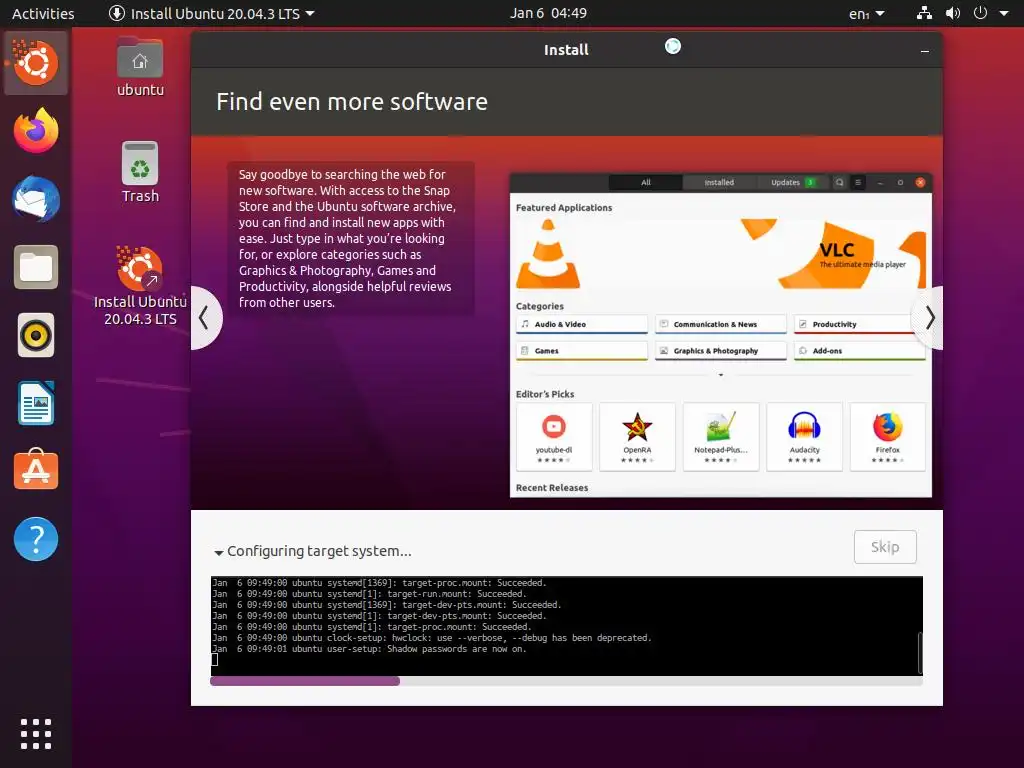Click the hwclock deprecated log line
1024x768 pixels.
pos(432,638)
